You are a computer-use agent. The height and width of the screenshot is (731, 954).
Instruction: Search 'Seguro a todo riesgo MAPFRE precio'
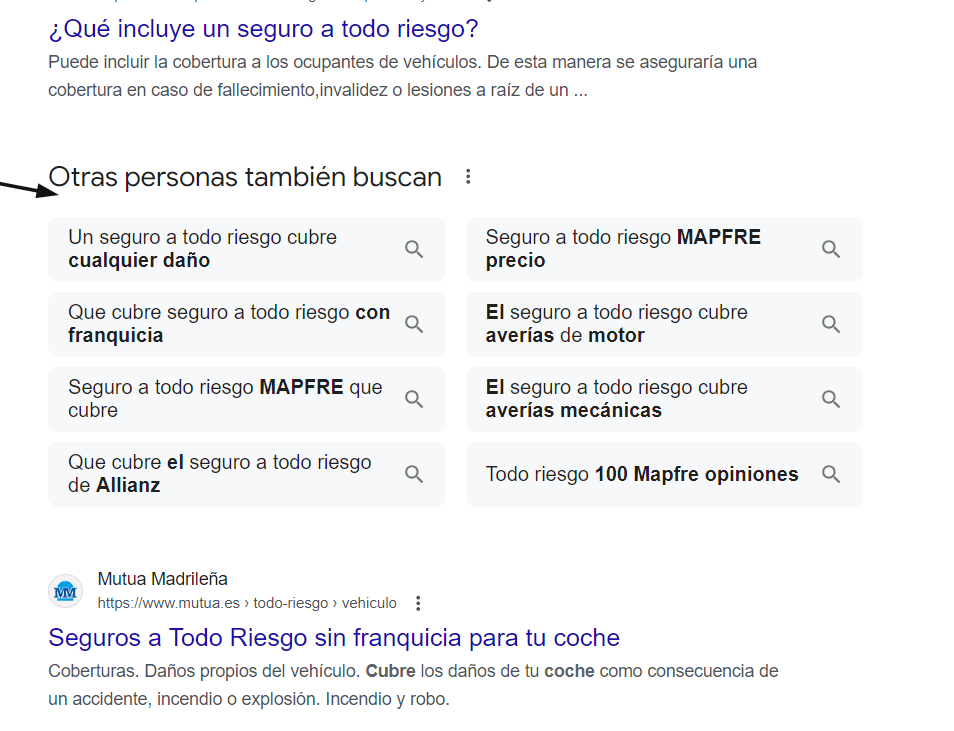tap(664, 249)
